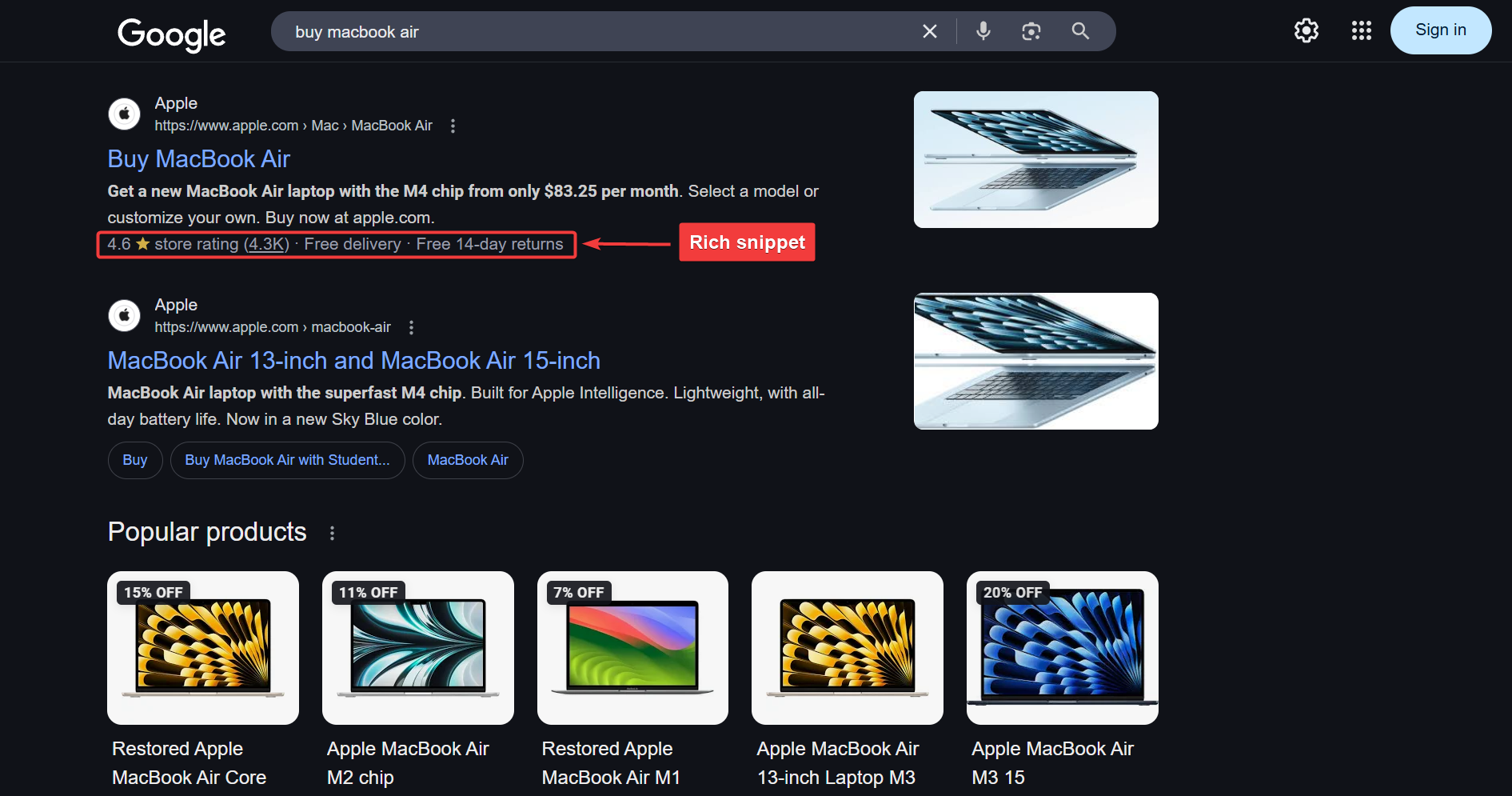Click 'Restored Apple MacBook Air Core' title
Screen dimensions: 1512x796
189,763
